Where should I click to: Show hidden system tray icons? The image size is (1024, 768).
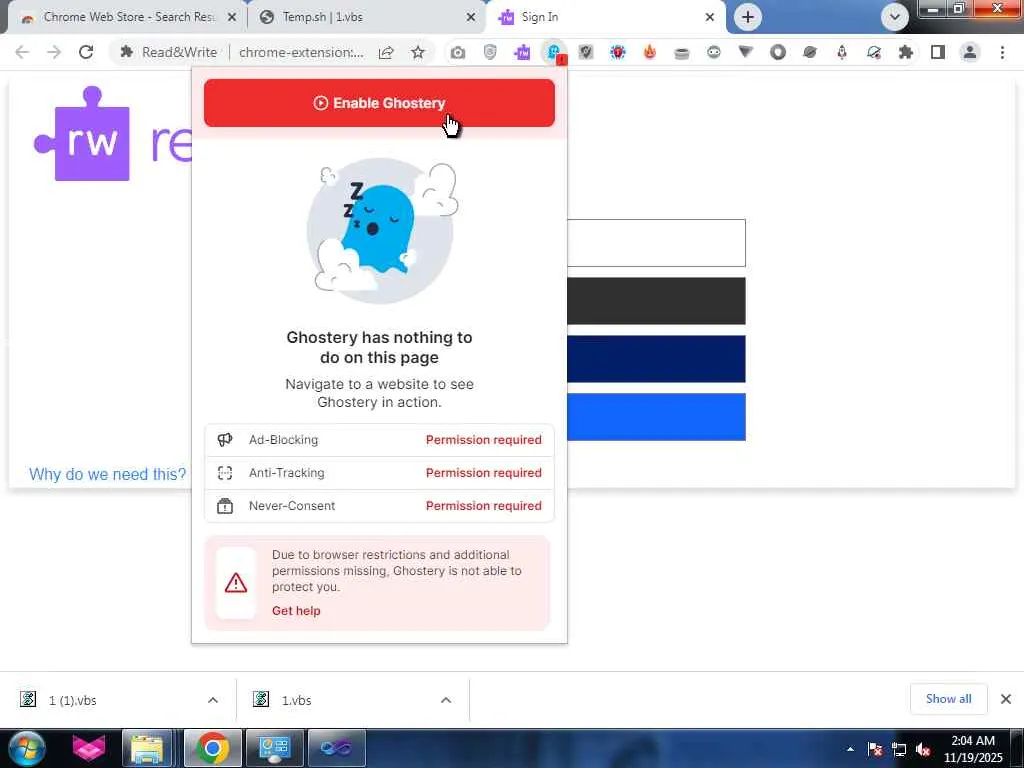(850, 750)
